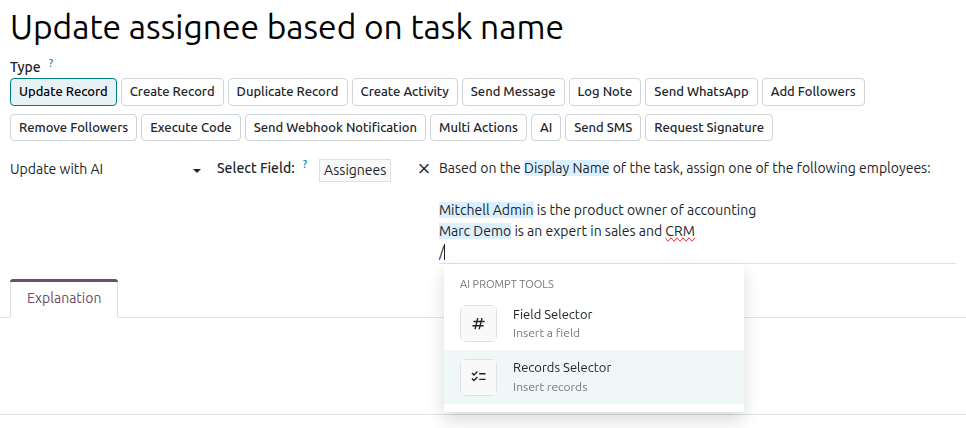This screenshot has width=966, height=428.
Task: Choose the AI action type
Action: pyautogui.click(x=546, y=127)
